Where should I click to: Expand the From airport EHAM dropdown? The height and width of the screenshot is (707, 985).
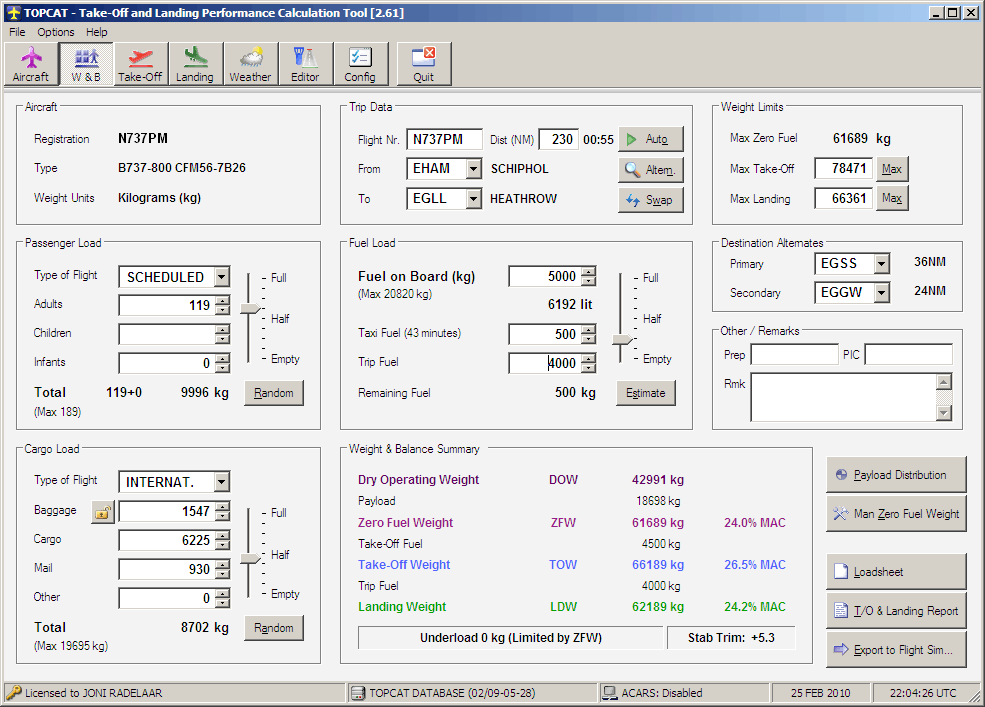473,169
